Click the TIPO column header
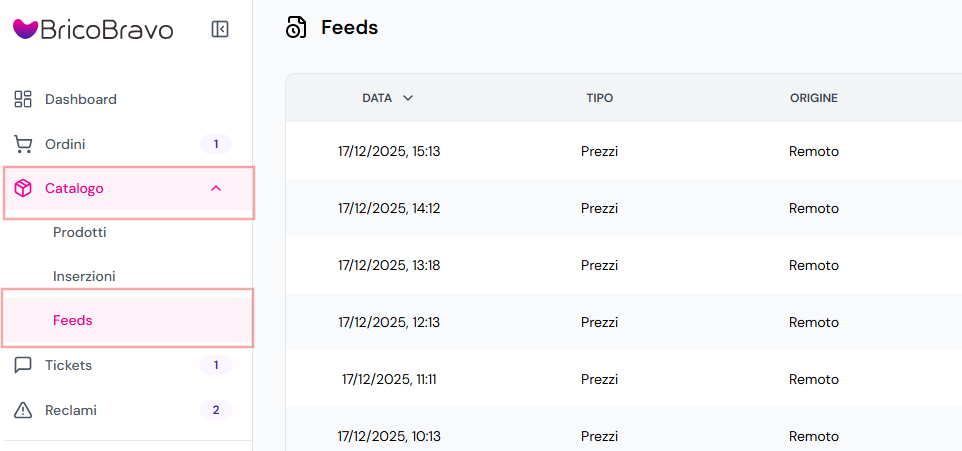Viewport: 962px width, 451px height. click(599, 98)
